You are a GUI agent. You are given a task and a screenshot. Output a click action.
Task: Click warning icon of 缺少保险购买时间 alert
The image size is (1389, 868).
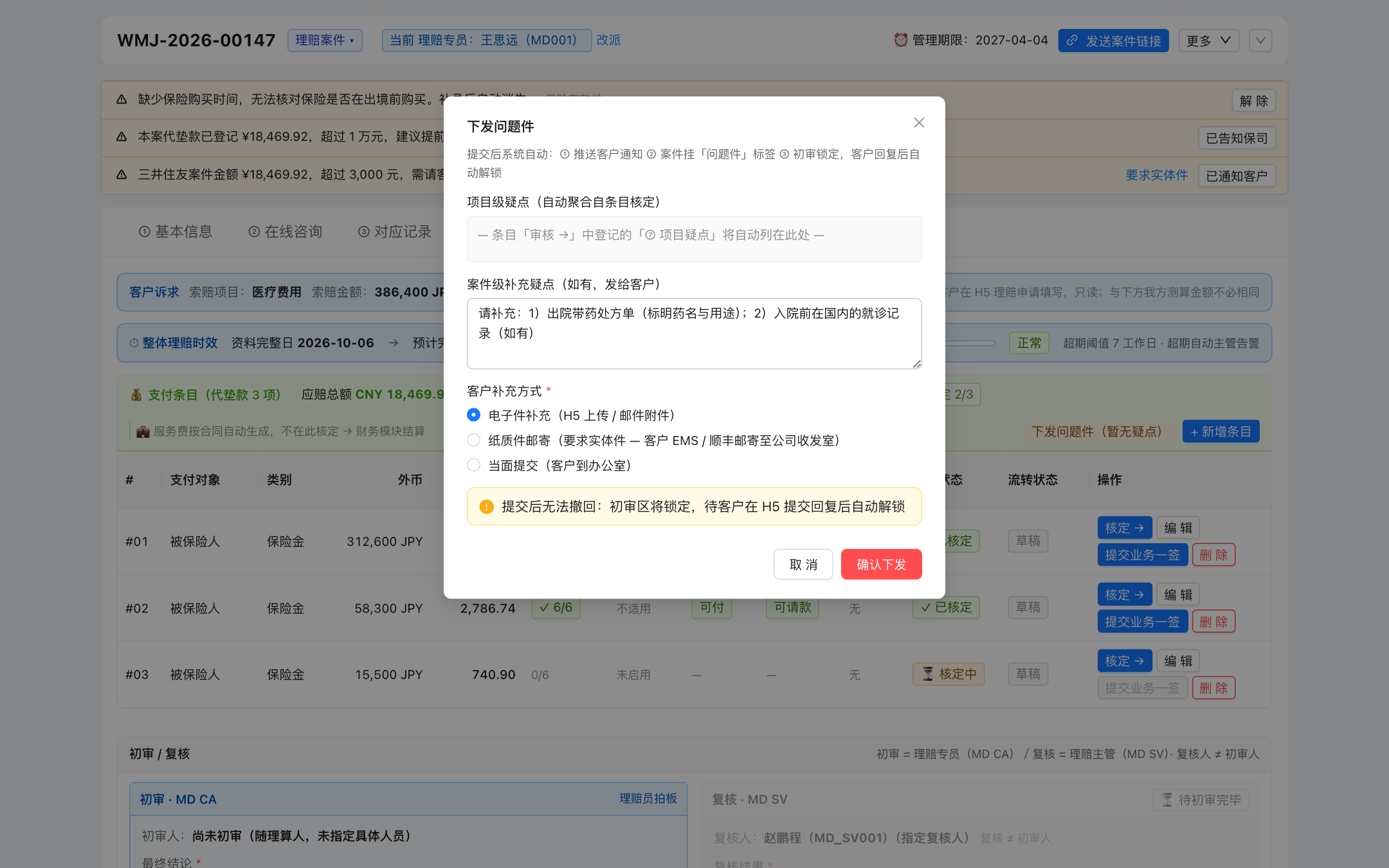(x=122, y=100)
